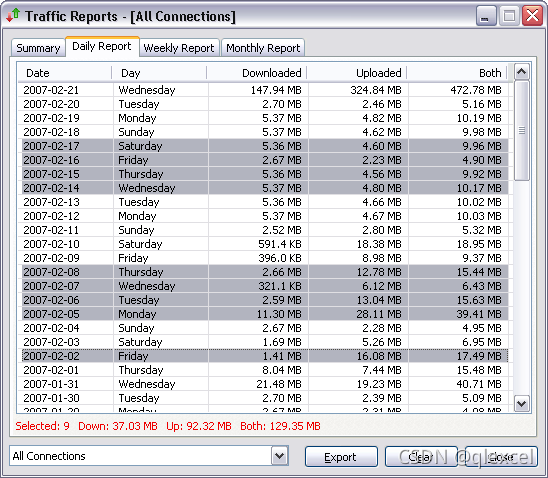The height and width of the screenshot is (478, 548).
Task: Click the 40.71 MB total value
Action: click(x=479, y=384)
